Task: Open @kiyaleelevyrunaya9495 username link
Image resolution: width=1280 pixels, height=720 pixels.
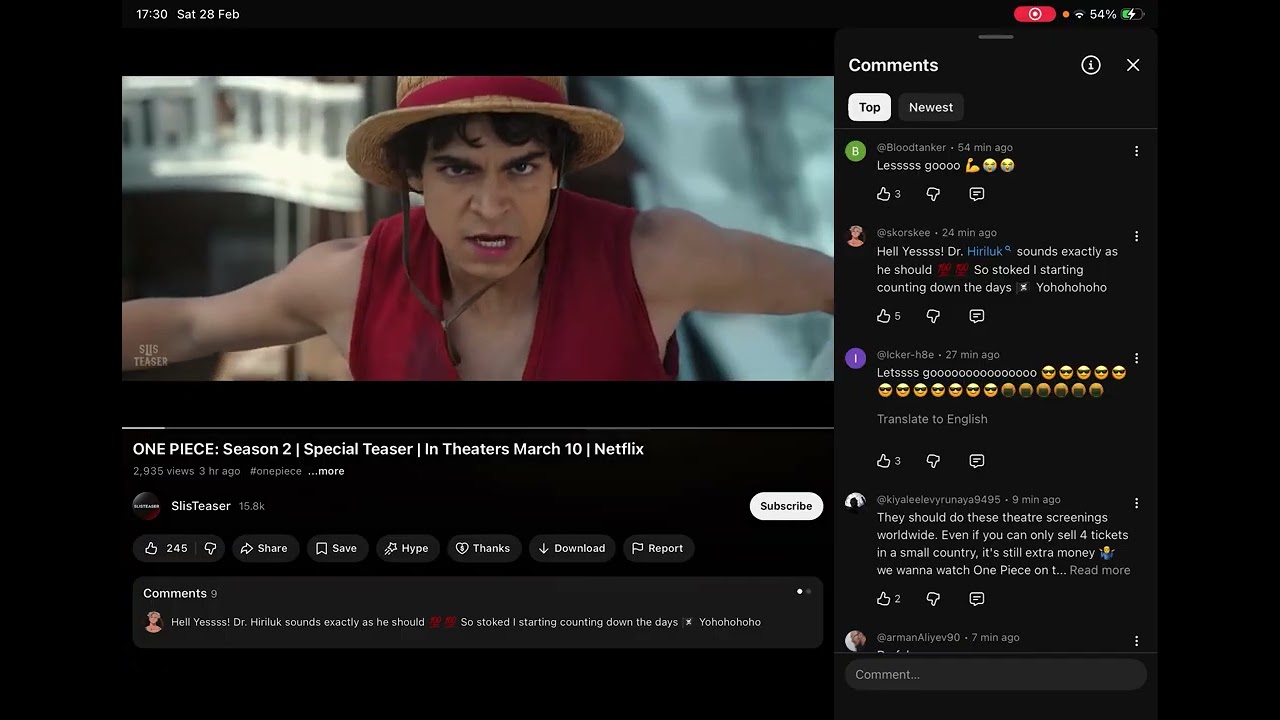Action: pos(939,499)
